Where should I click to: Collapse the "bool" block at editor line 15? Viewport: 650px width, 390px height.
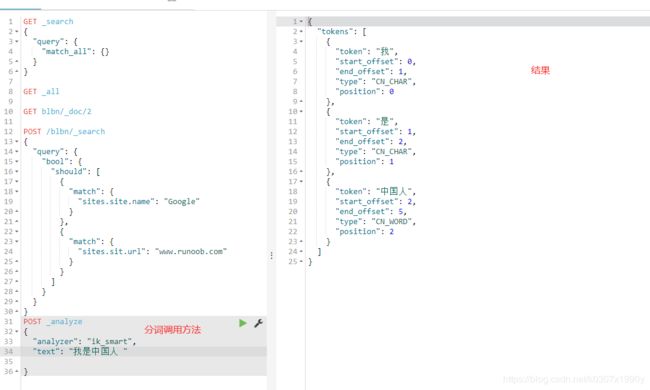point(17,161)
